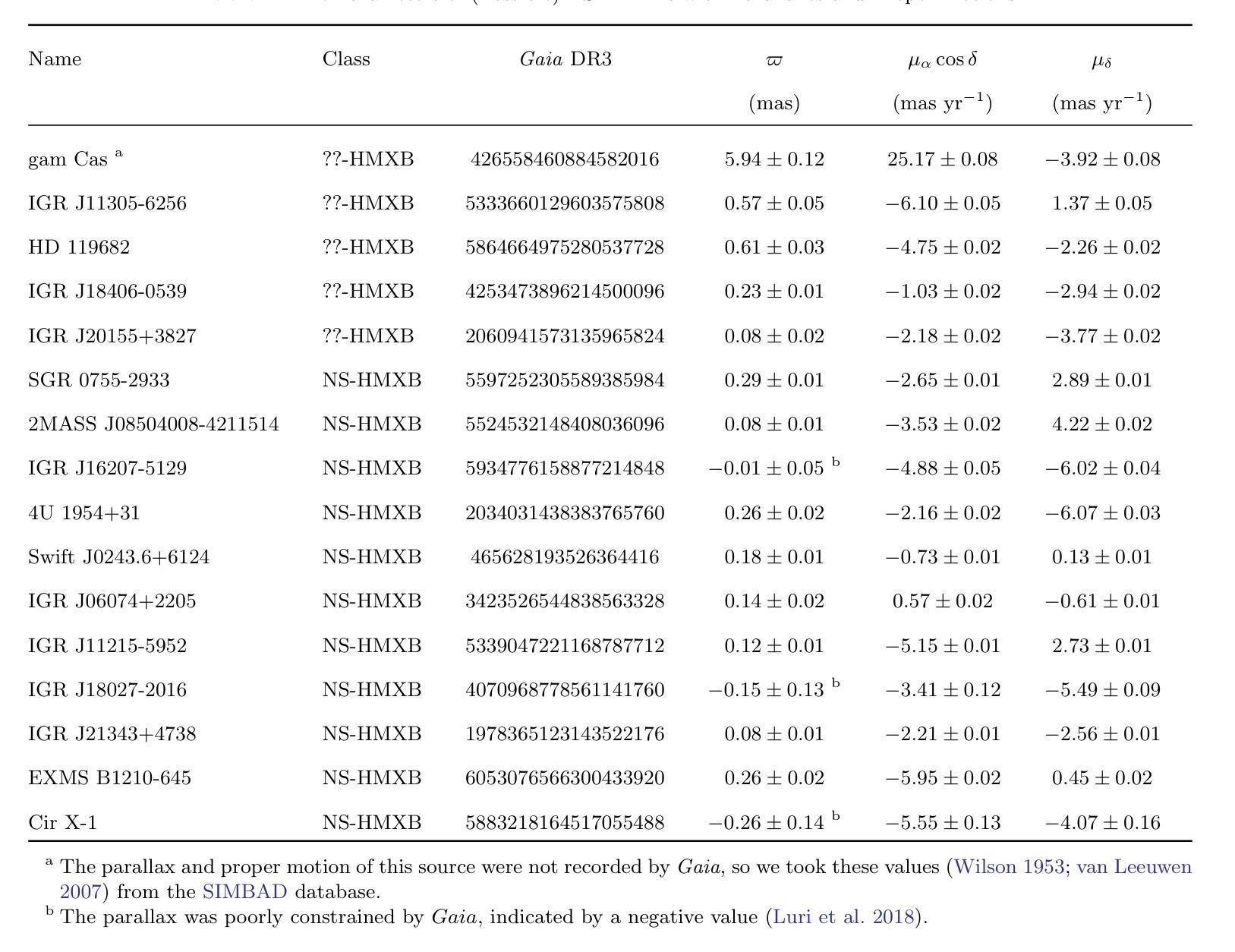Select Gaia ID 5864664975280537728
The width and height of the screenshot is (1235, 952).
click(x=565, y=247)
